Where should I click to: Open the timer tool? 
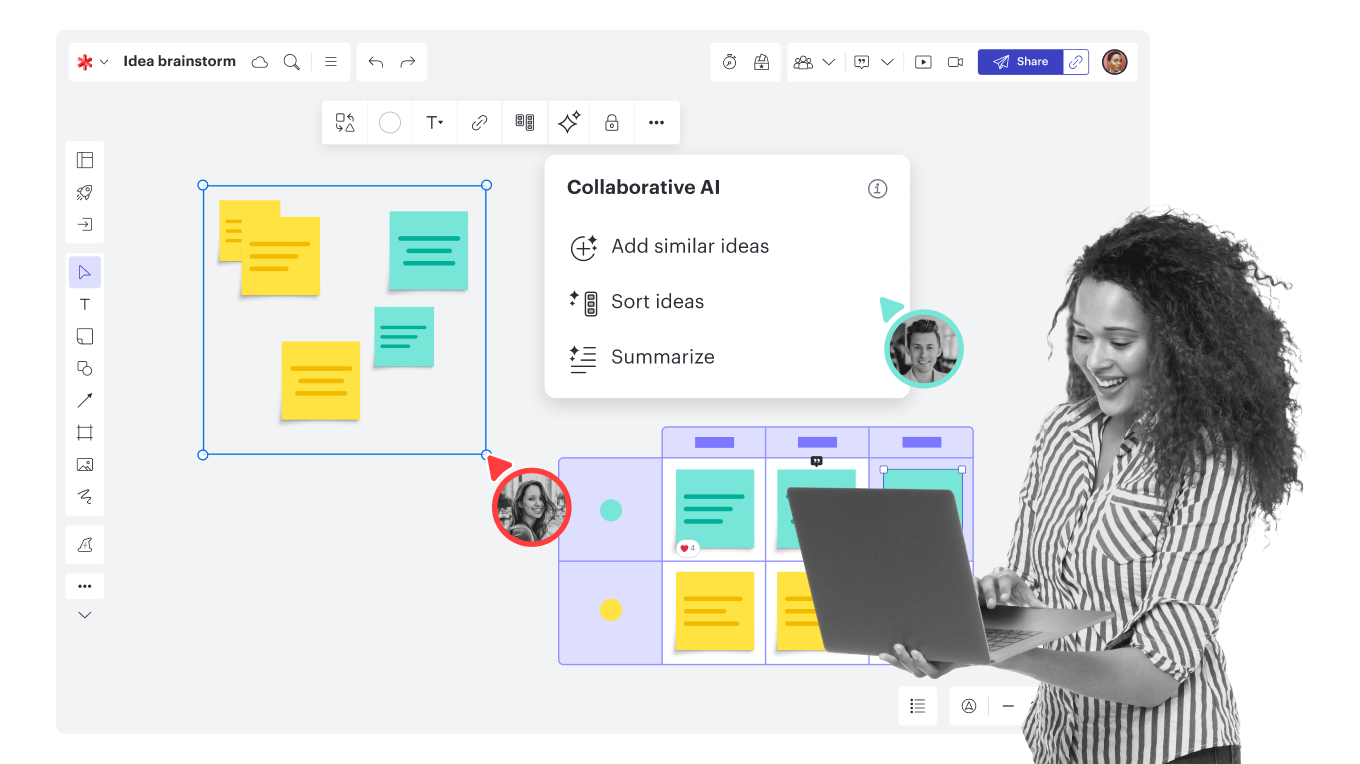tap(730, 62)
